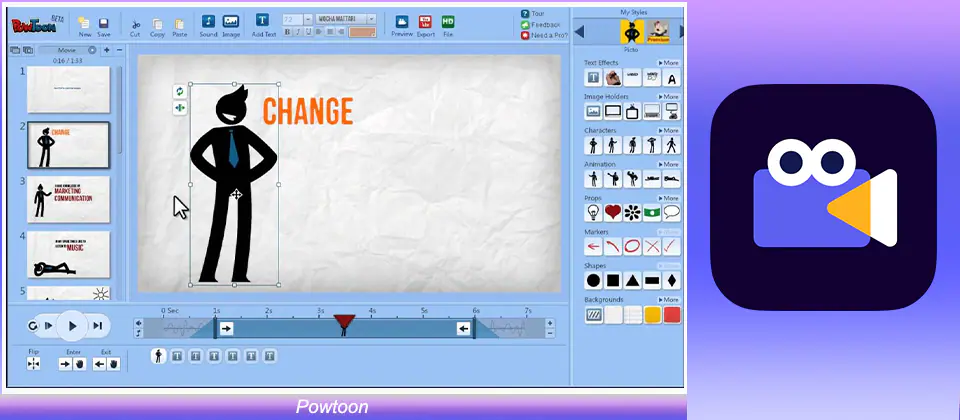Zoom in timeline with plus button
Image resolution: width=960 pixels, height=420 pixels.
[x=550, y=323]
